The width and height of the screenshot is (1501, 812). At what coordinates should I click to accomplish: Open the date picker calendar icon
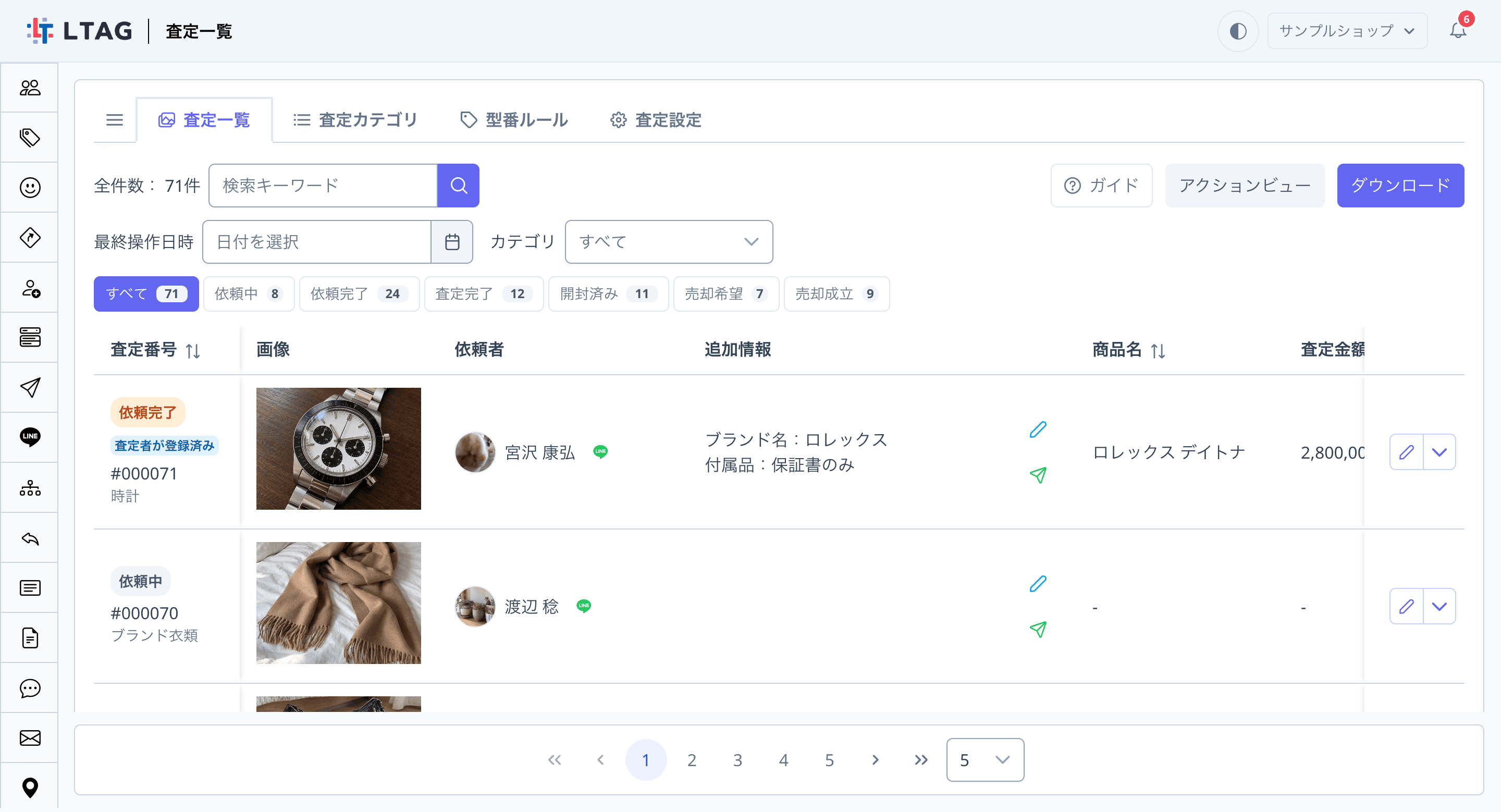[x=452, y=242]
